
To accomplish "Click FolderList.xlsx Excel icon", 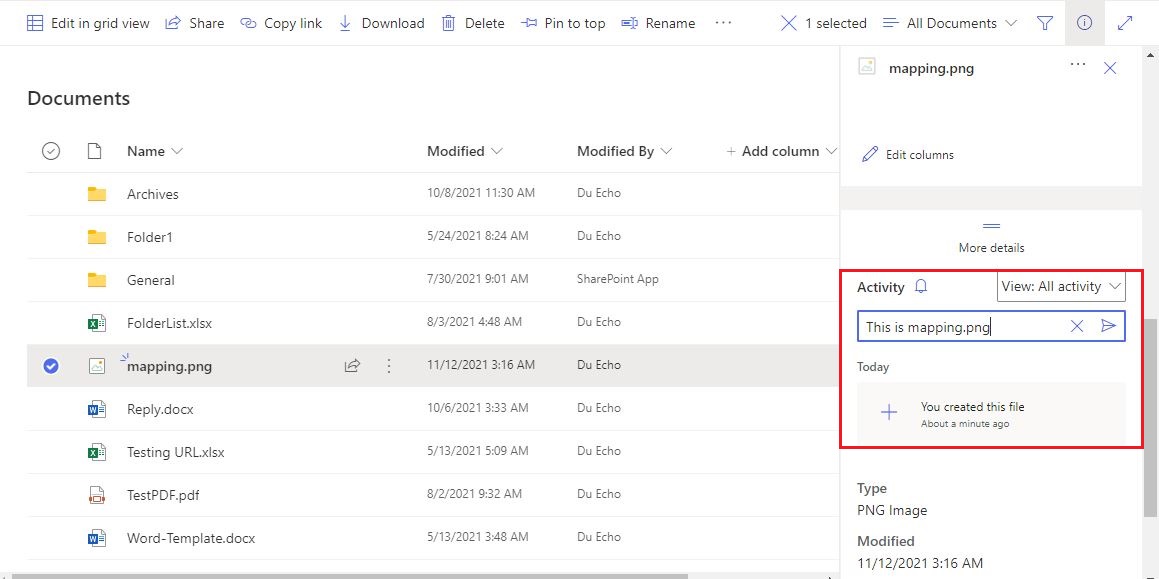I will coord(97,323).
